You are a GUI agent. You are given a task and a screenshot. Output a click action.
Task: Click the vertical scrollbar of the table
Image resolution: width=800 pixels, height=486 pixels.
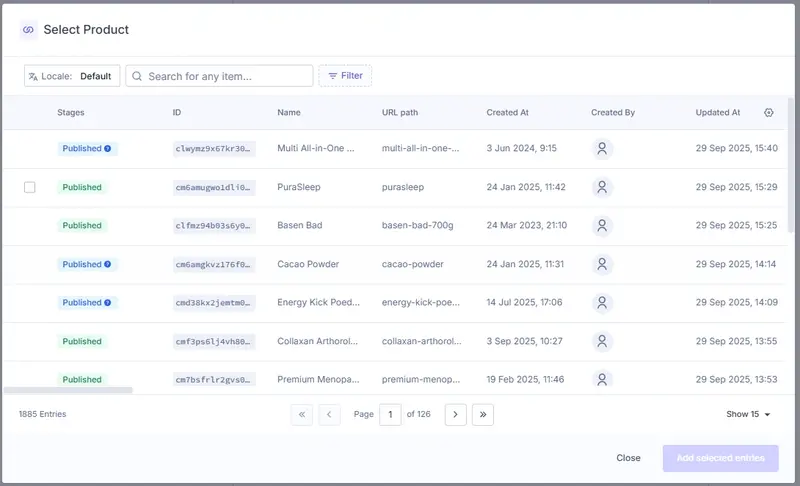click(791, 166)
